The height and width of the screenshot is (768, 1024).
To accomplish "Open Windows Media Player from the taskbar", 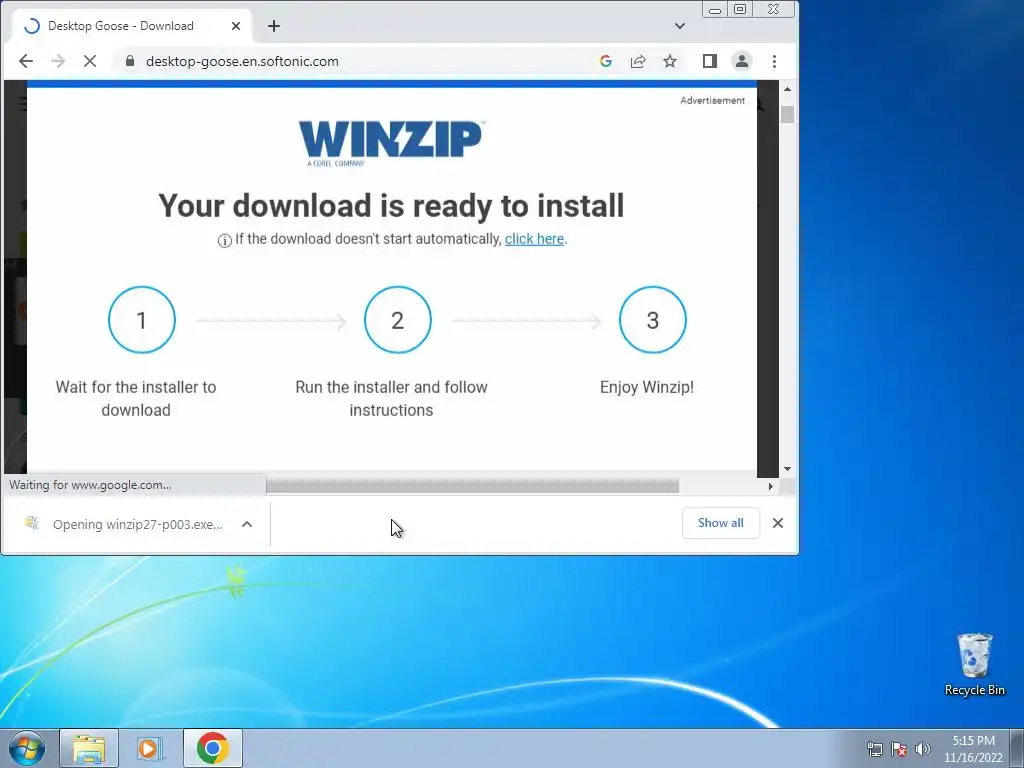I will pos(150,748).
